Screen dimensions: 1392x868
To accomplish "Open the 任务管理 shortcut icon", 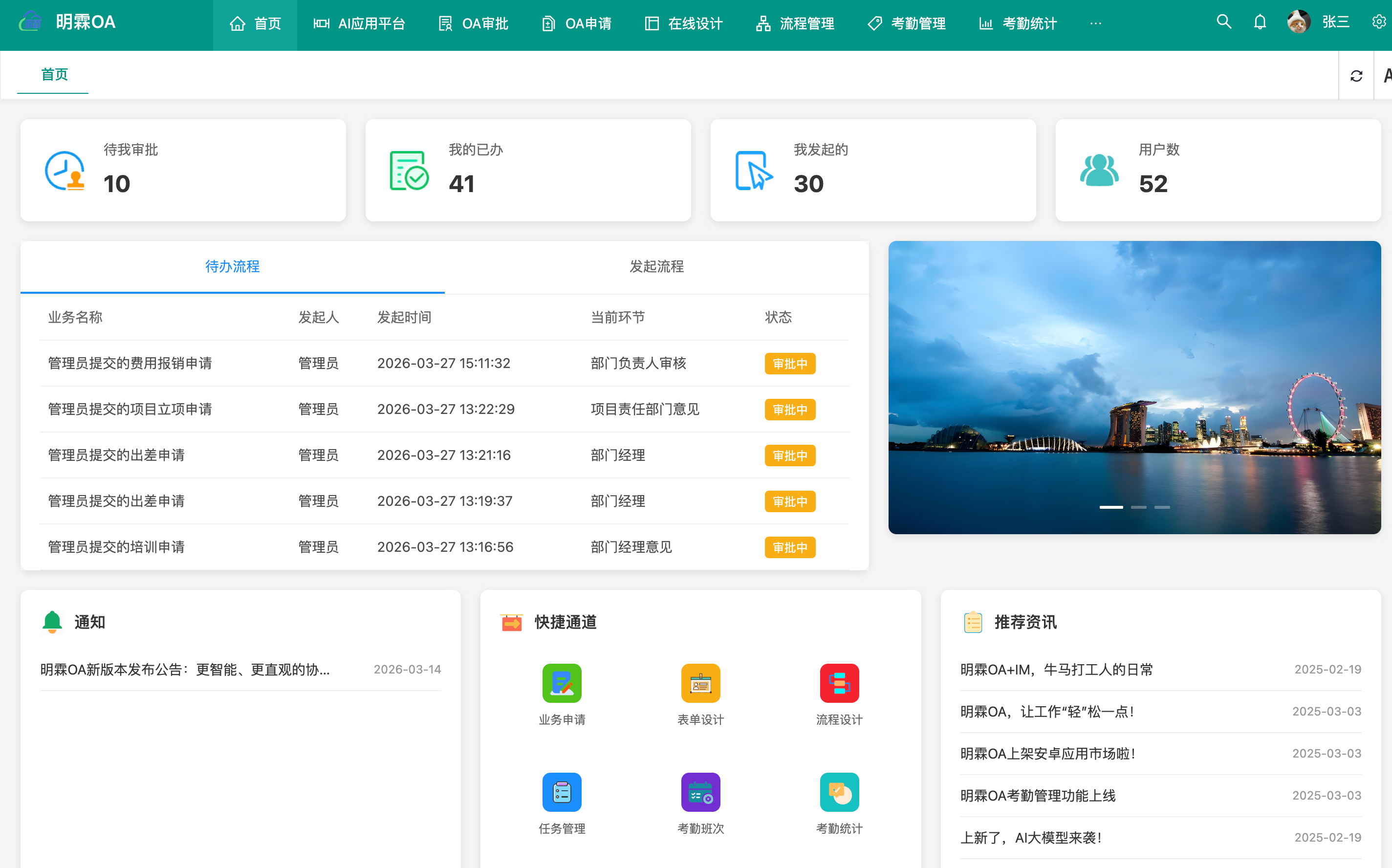I will point(562,792).
